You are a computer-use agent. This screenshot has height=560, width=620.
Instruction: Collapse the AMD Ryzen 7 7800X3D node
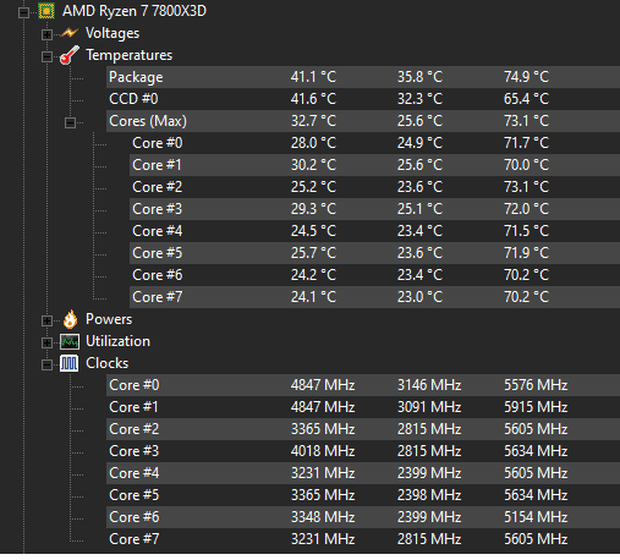(24, 13)
